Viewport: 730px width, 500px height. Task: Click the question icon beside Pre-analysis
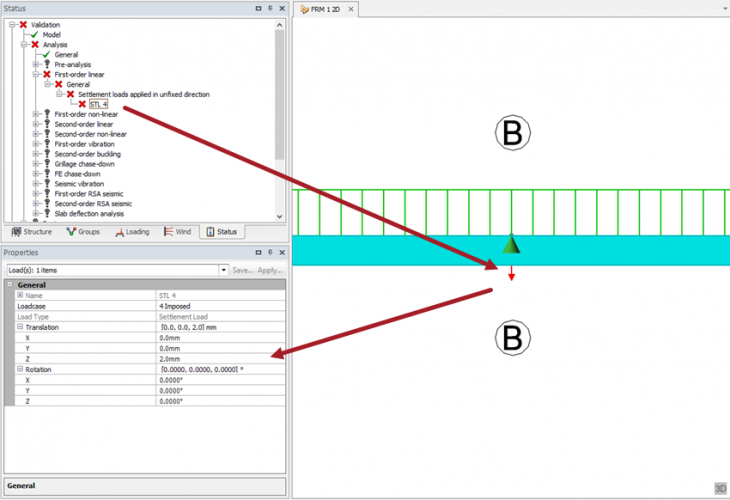(x=47, y=64)
